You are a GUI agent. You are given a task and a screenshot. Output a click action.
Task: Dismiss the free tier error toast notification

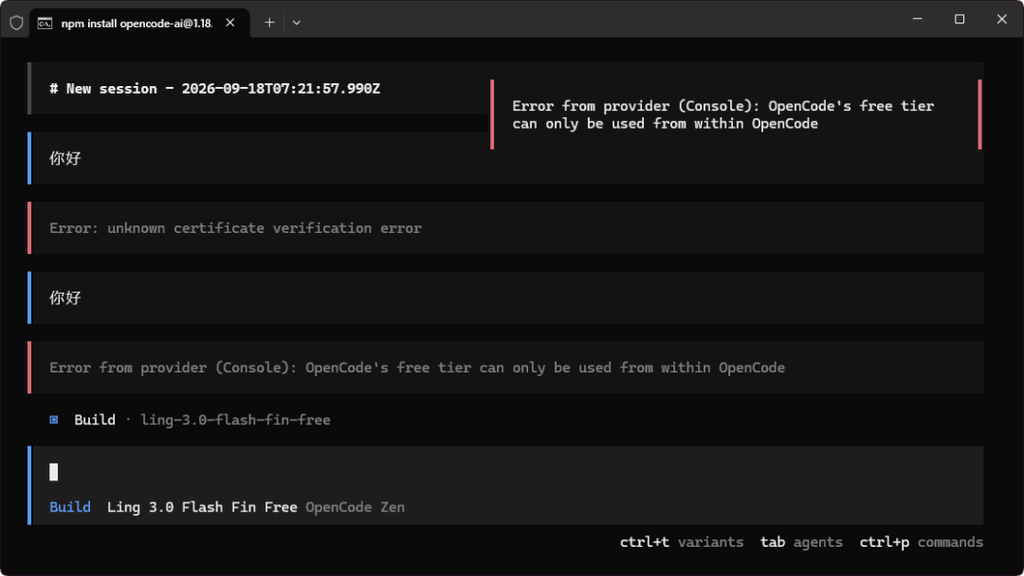coord(735,114)
